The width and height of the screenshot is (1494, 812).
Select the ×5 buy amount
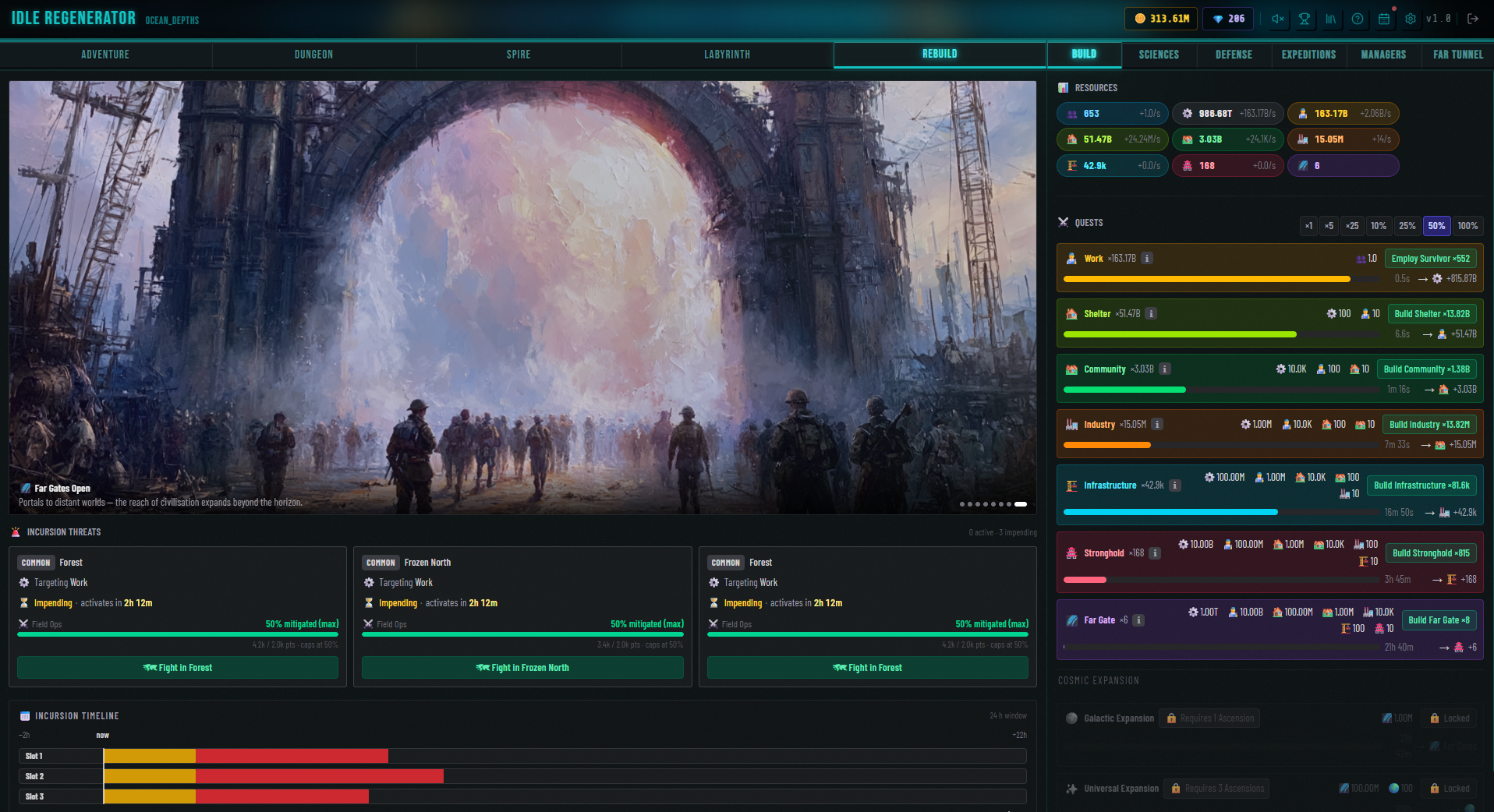pos(1329,226)
